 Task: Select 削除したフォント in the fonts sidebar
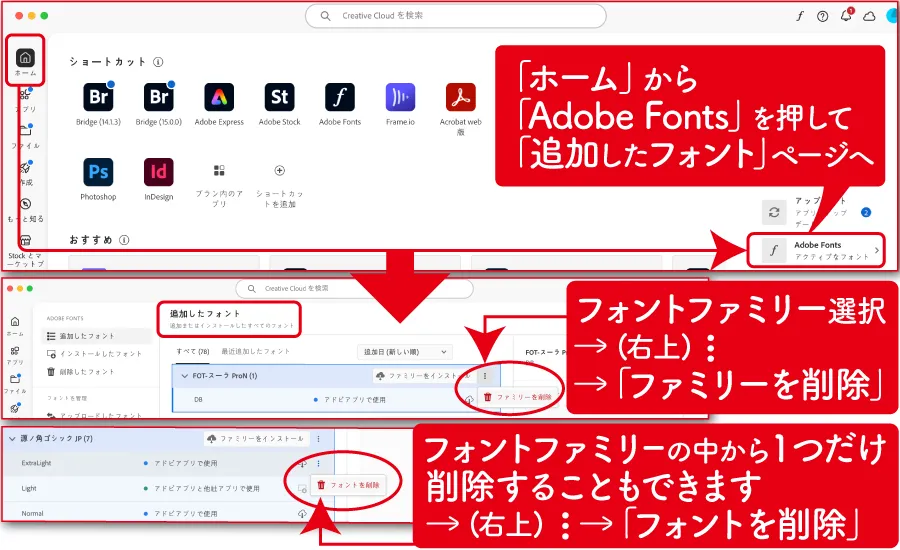(x=88, y=372)
